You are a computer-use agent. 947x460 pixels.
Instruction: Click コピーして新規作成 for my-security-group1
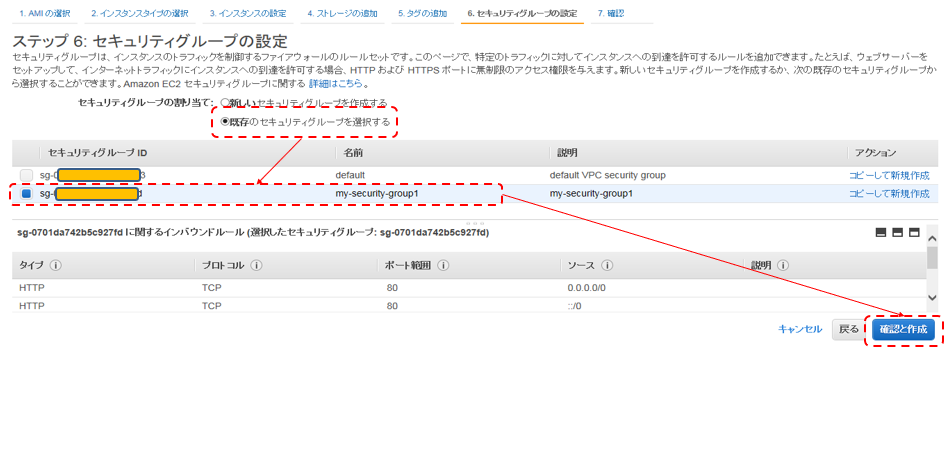pos(889,194)
